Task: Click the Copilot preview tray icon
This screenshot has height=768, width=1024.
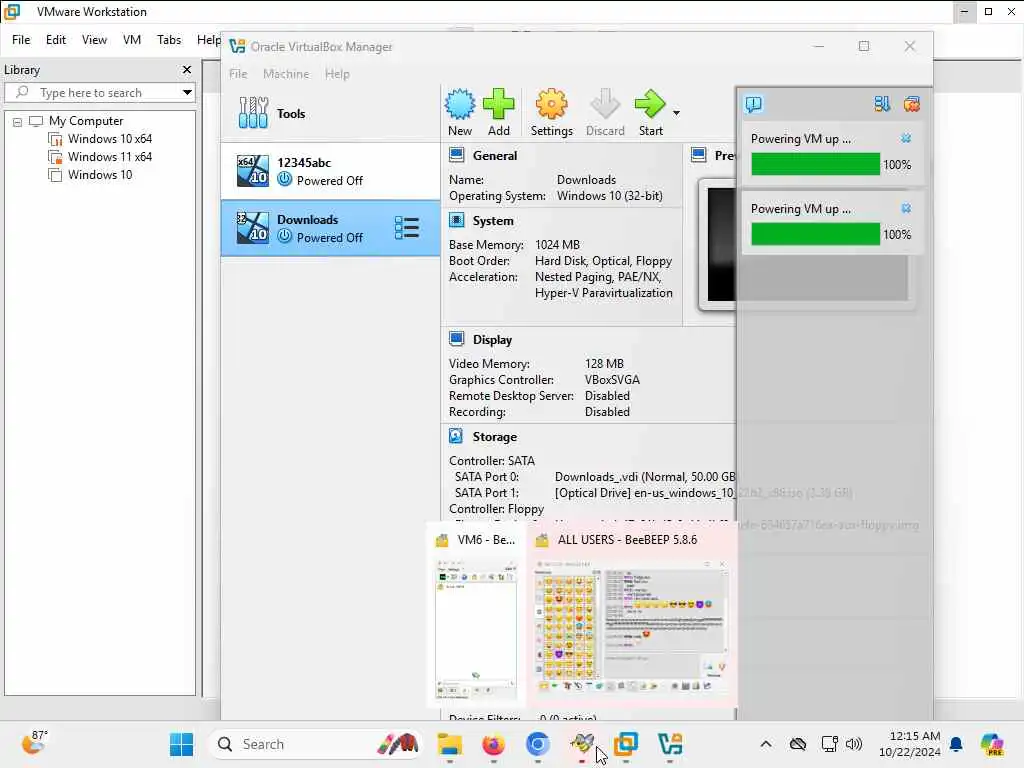Action: (x=992, y=744)
